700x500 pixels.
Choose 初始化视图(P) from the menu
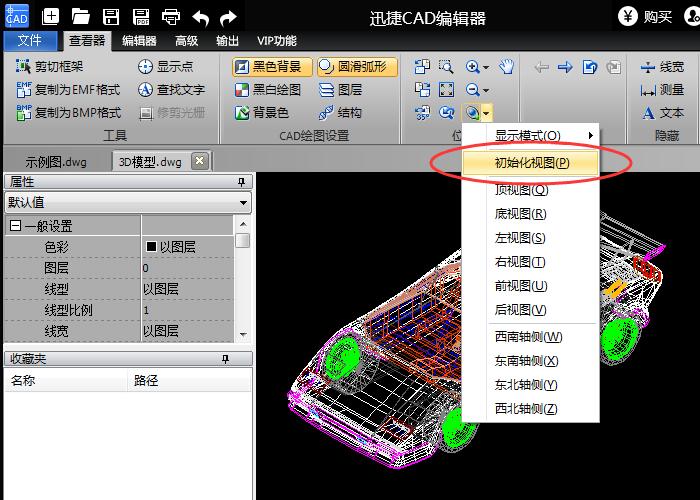coord(531,162)
